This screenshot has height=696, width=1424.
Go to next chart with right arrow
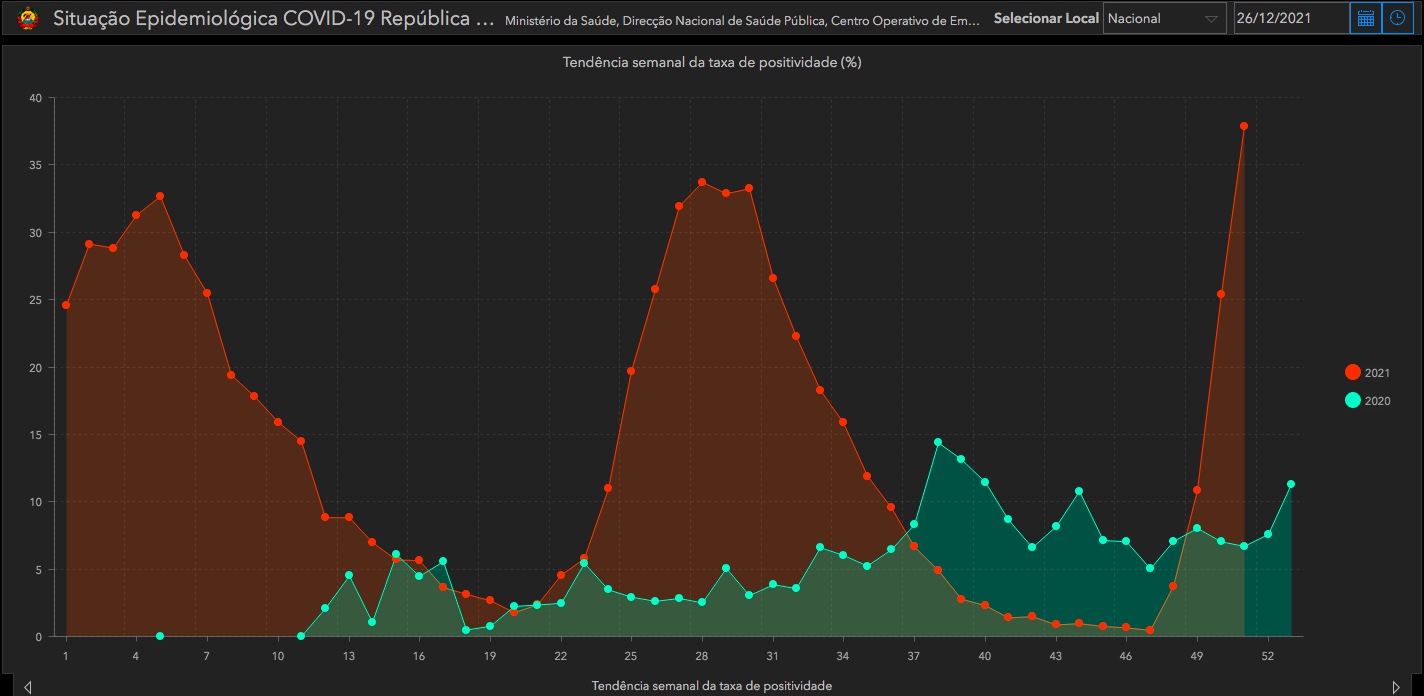pos(1396,687)
